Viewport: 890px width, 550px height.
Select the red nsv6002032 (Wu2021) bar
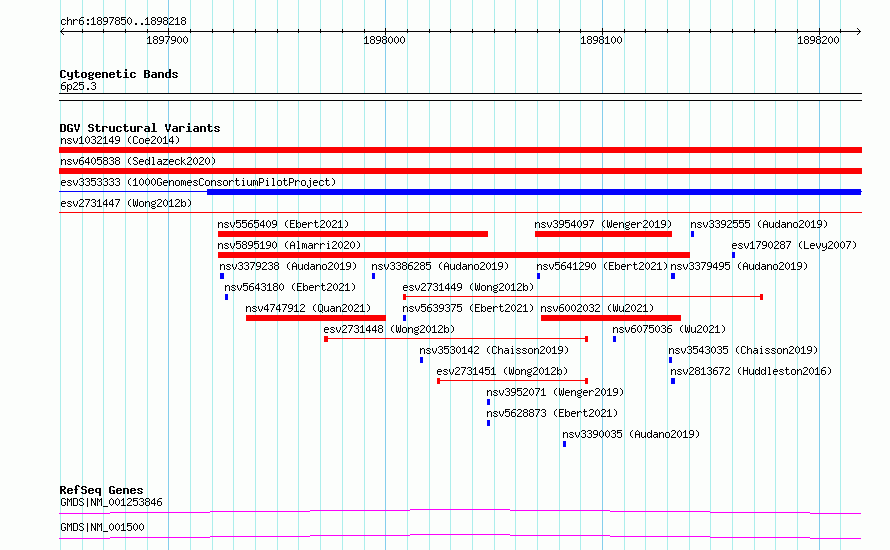pos(611,318)
